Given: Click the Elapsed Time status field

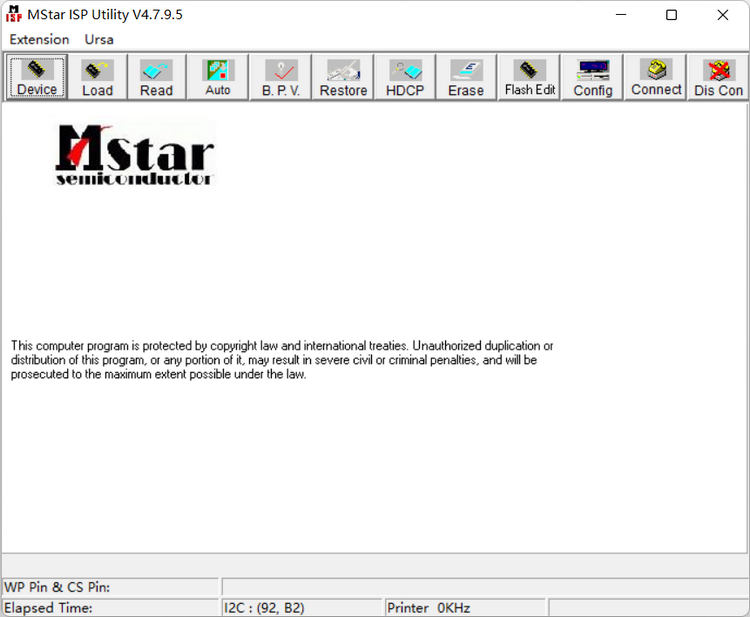Looking at the screenshot, I should coord(110,607).
